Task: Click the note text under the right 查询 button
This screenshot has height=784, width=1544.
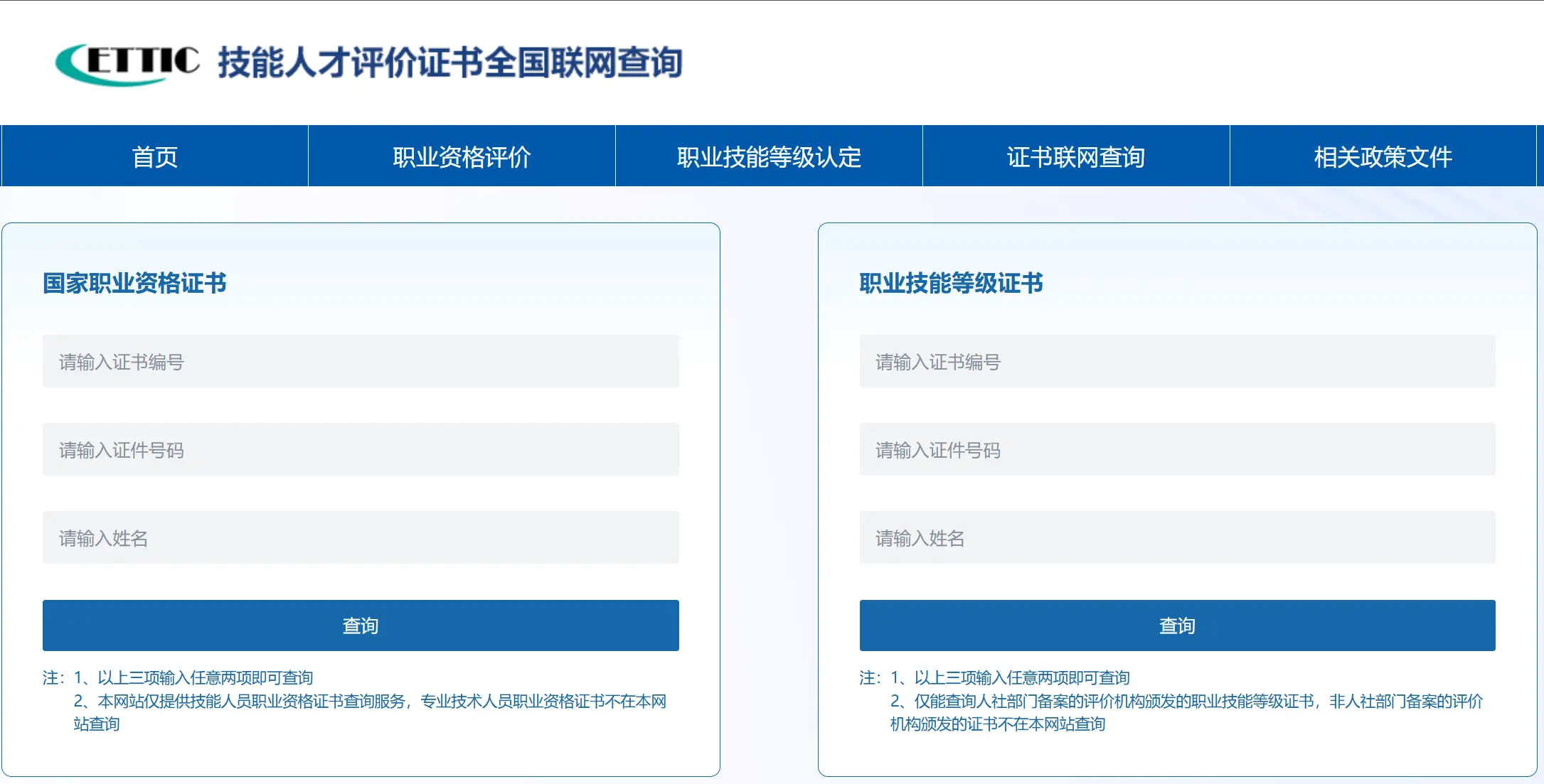Action: tap(1173, 700)
